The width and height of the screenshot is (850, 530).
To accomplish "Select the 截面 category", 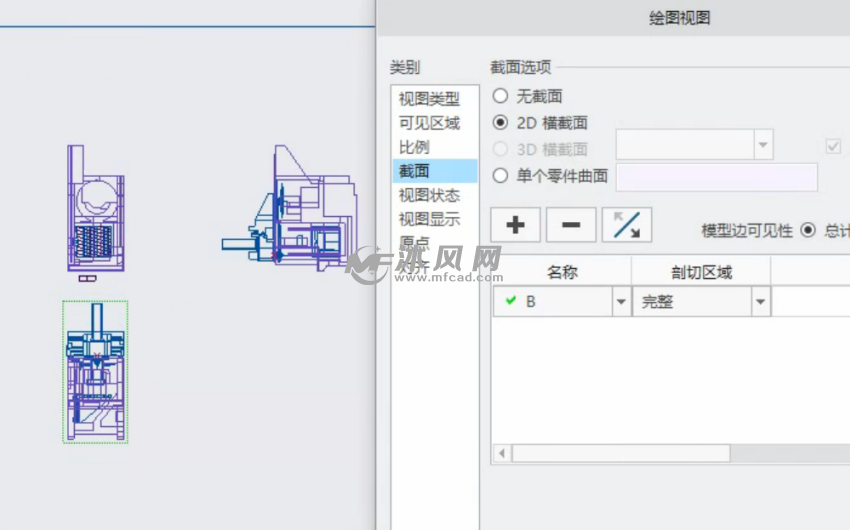I will pos(435,171).
